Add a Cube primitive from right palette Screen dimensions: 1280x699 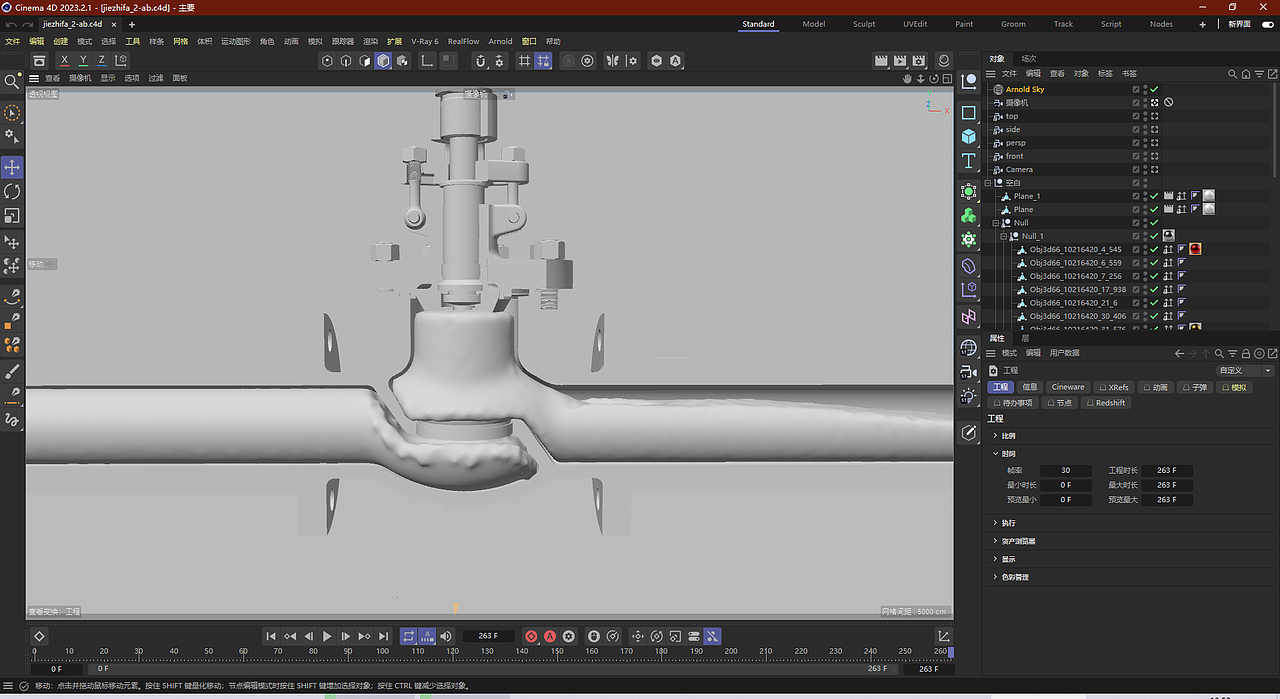968,136
